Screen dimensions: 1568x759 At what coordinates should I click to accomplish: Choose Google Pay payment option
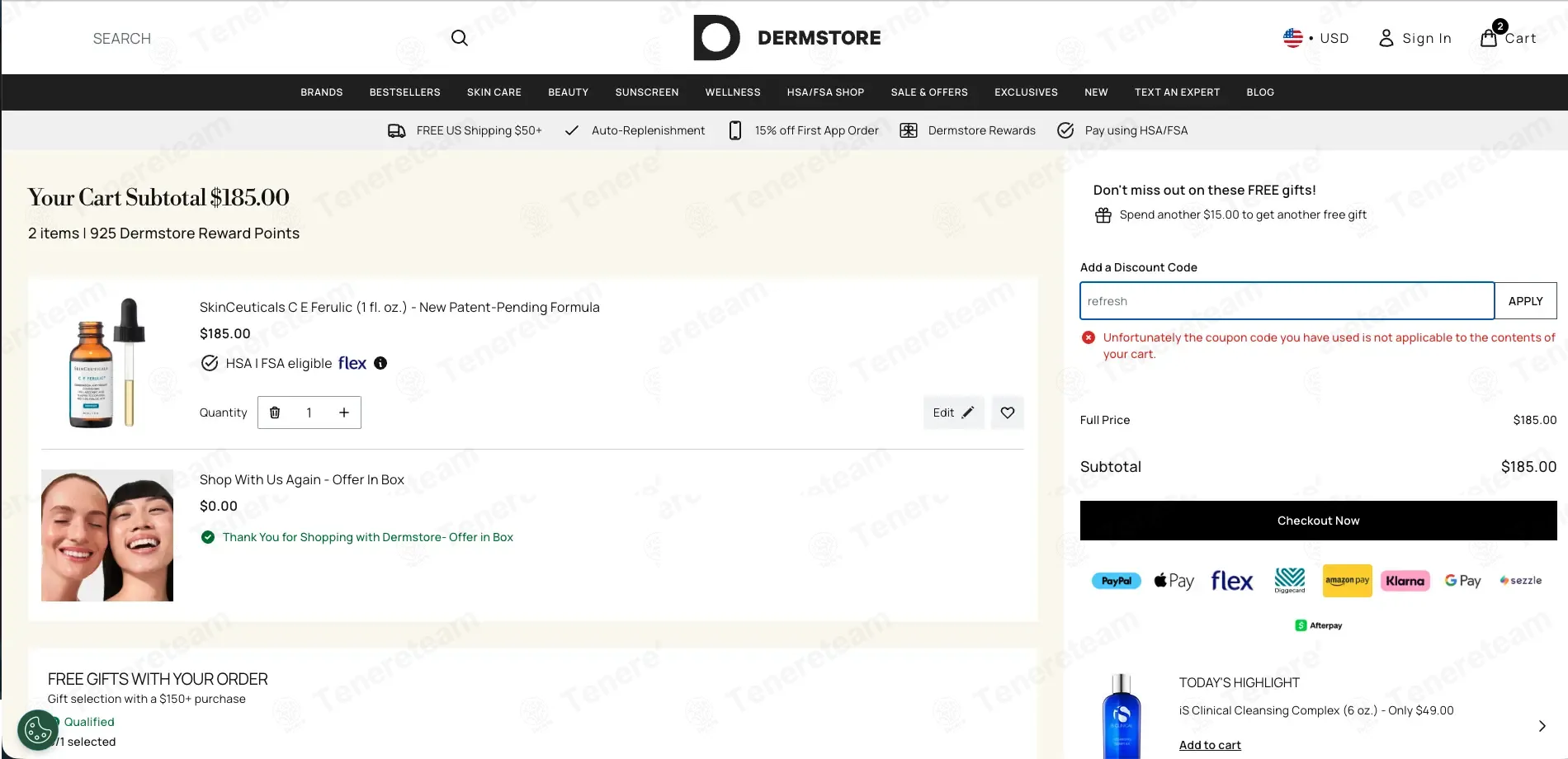(x=1463, y=581)
